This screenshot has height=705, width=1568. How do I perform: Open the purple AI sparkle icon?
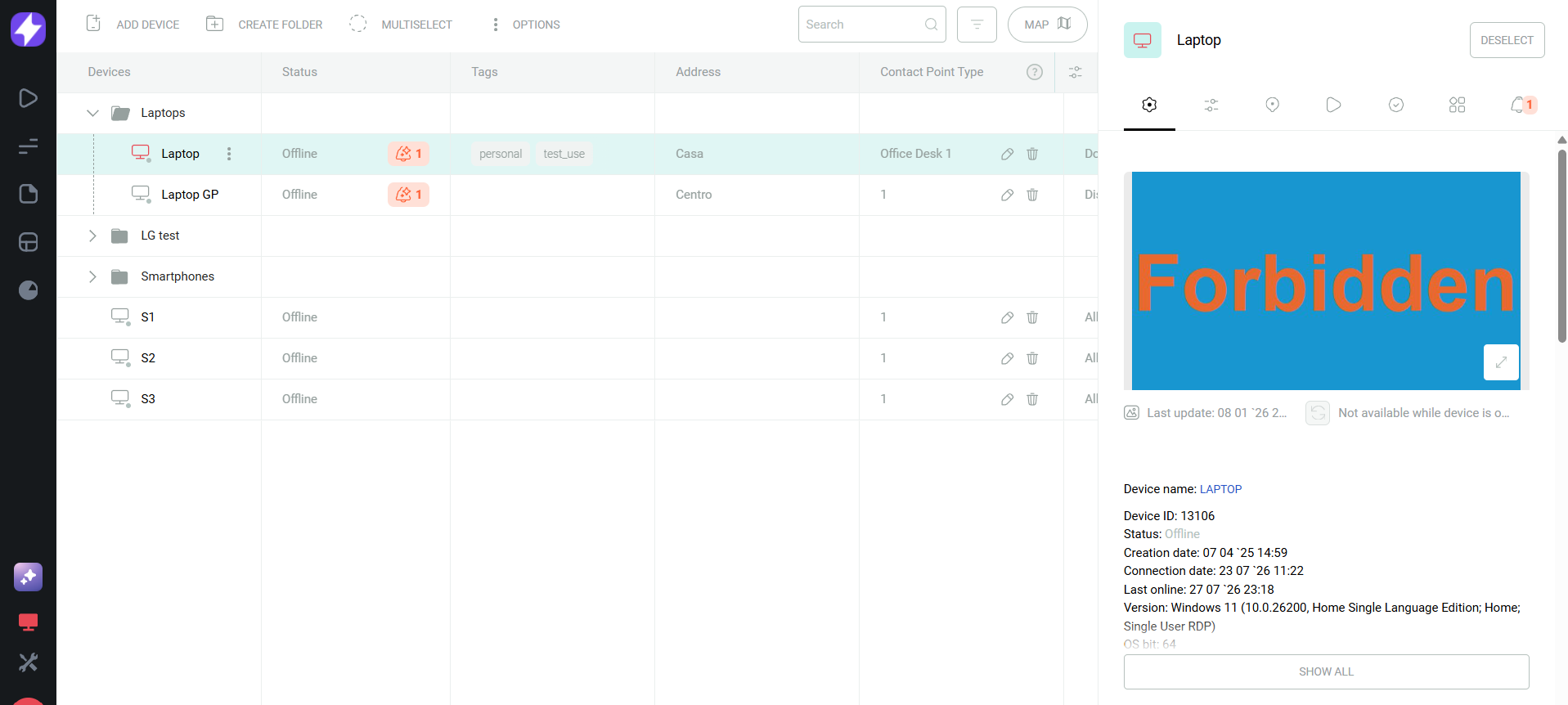pos(28,577)
